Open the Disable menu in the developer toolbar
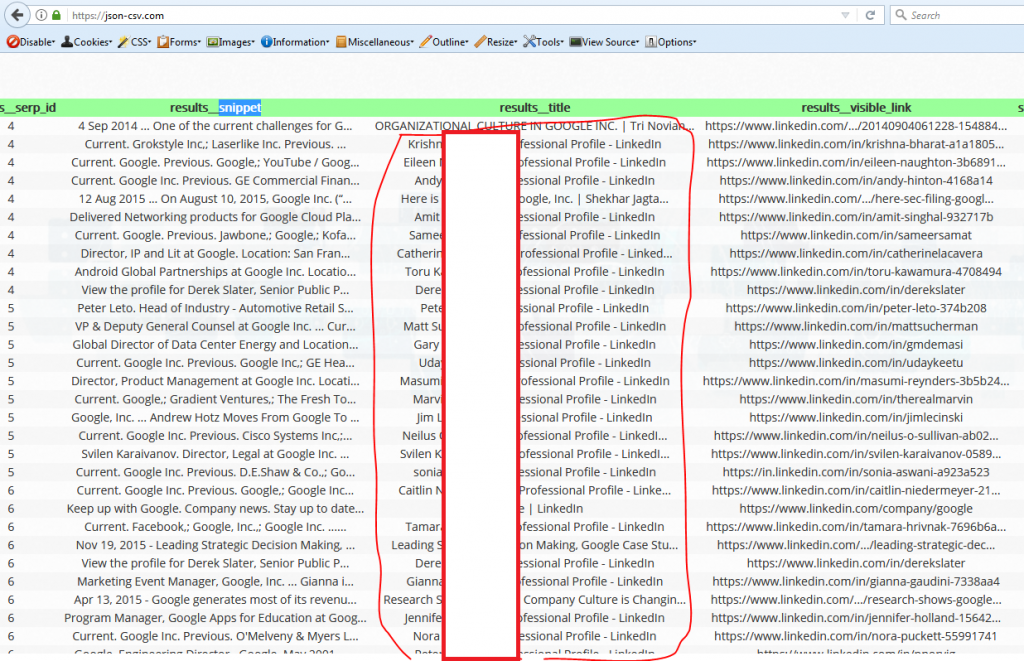Image resolution: width=1024 pixels, height=661 pixels. (x=31, y=42)
